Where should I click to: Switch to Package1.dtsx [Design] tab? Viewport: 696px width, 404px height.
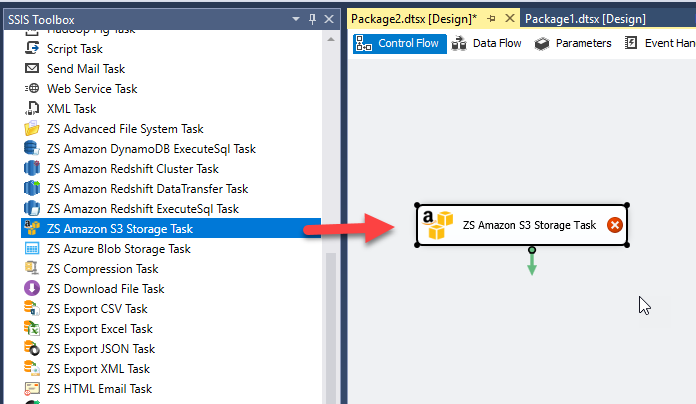coord(585,19)
